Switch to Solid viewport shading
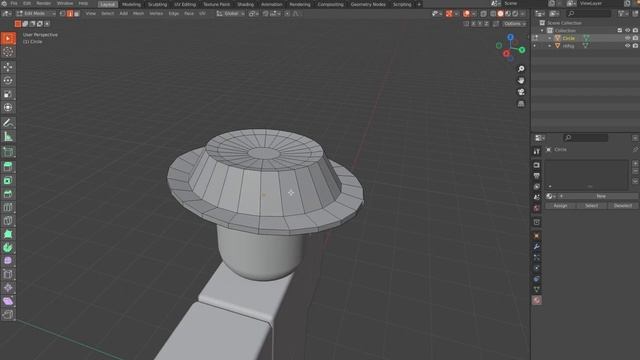This screenshot has height=360, width=640. pos(500,13)
